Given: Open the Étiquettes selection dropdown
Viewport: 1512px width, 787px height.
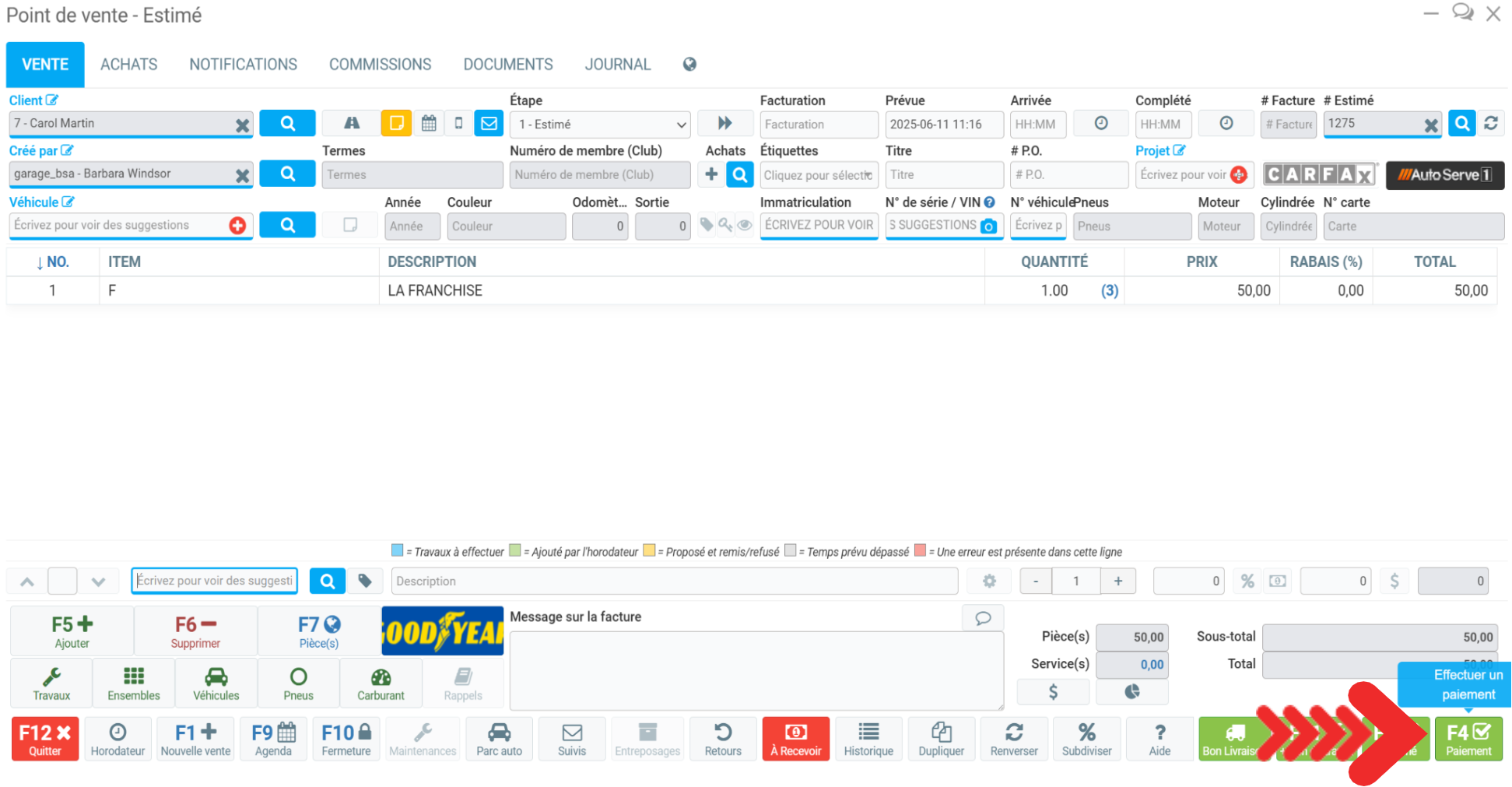Looking at the screenshot, I should [818, 175].
